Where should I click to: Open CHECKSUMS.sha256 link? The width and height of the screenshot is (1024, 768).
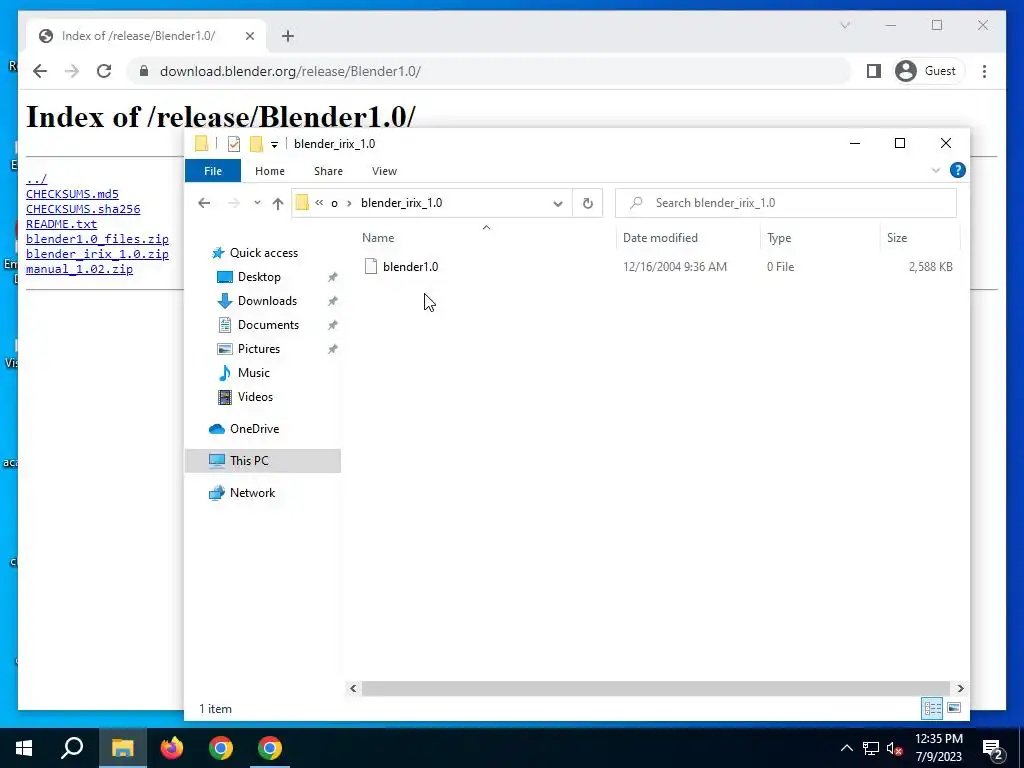click(83, 209)
